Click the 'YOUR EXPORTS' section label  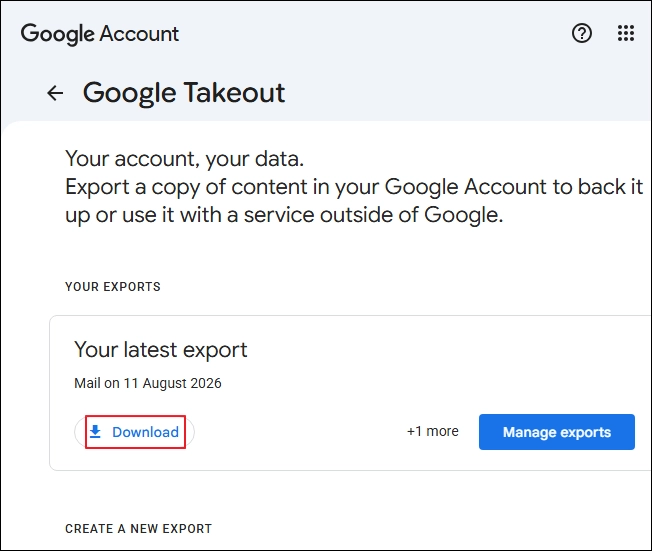(x=113, y=287)
